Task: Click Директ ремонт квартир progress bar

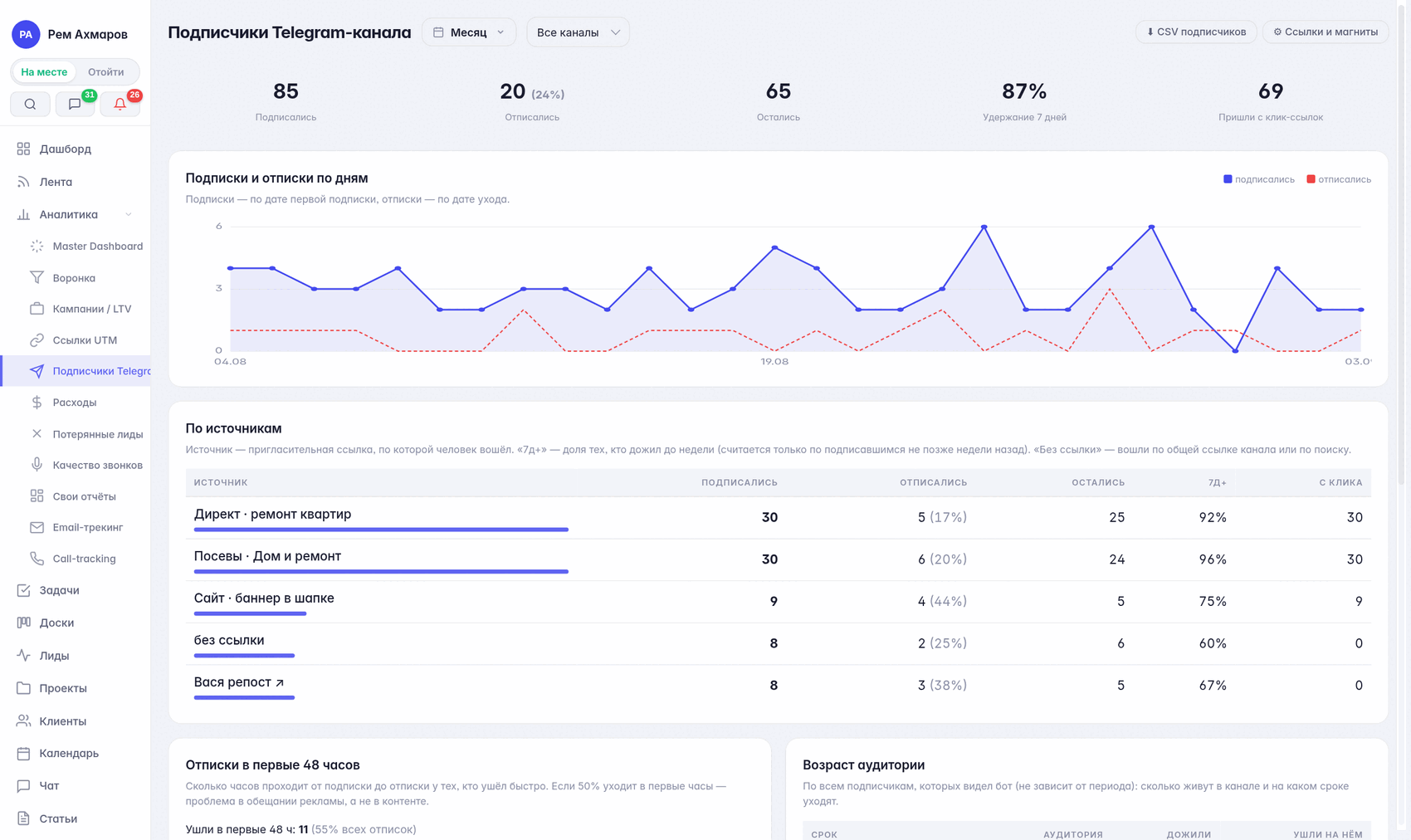Action: tap(381, 530)
